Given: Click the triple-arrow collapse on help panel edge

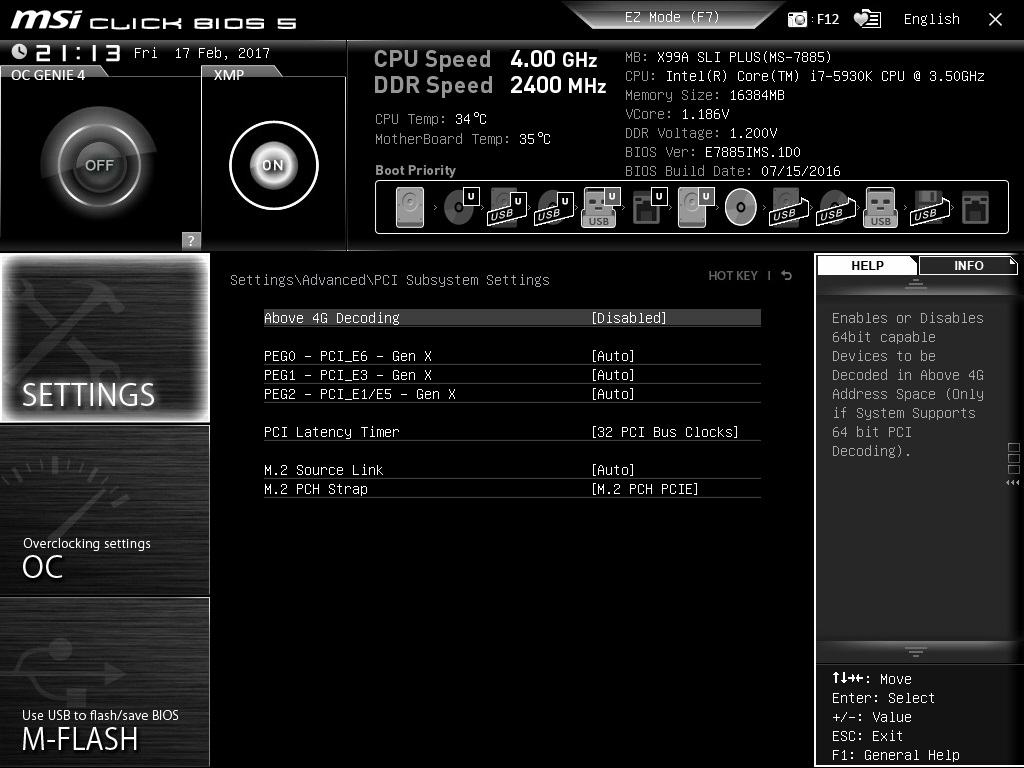Looking at the screenshot, I should (1013, 483).
